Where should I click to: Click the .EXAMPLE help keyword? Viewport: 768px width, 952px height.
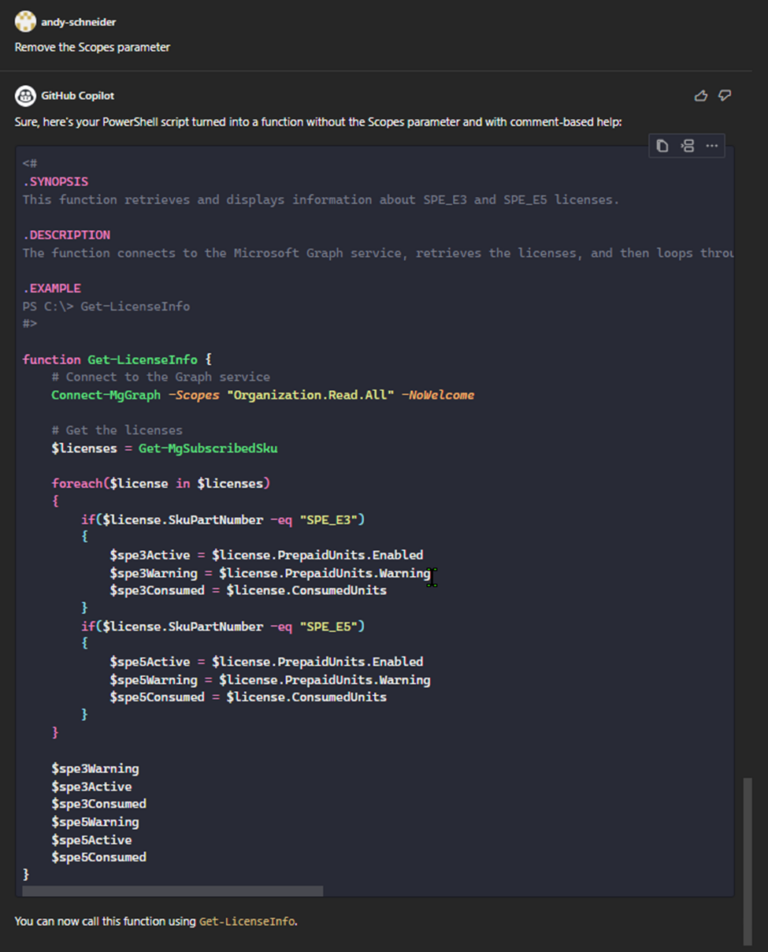[x=52, y=288]
